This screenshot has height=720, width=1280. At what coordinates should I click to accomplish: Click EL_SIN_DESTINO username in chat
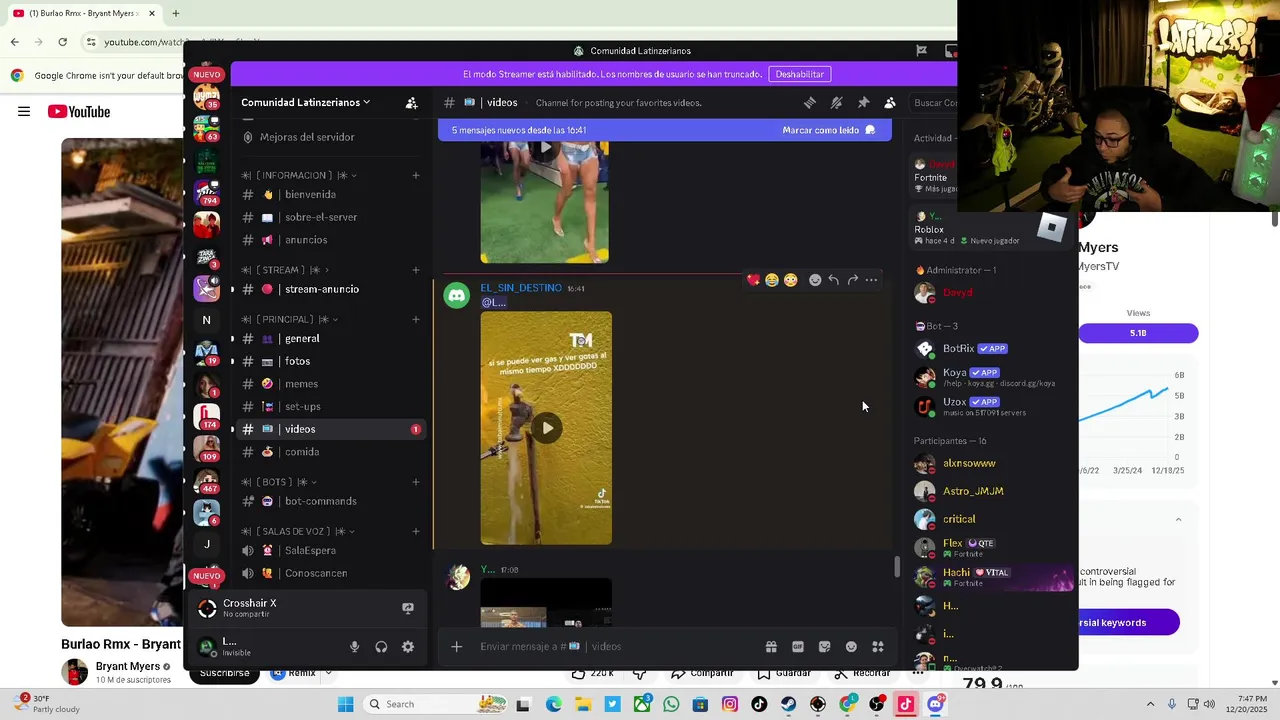[x=521, y=288]
